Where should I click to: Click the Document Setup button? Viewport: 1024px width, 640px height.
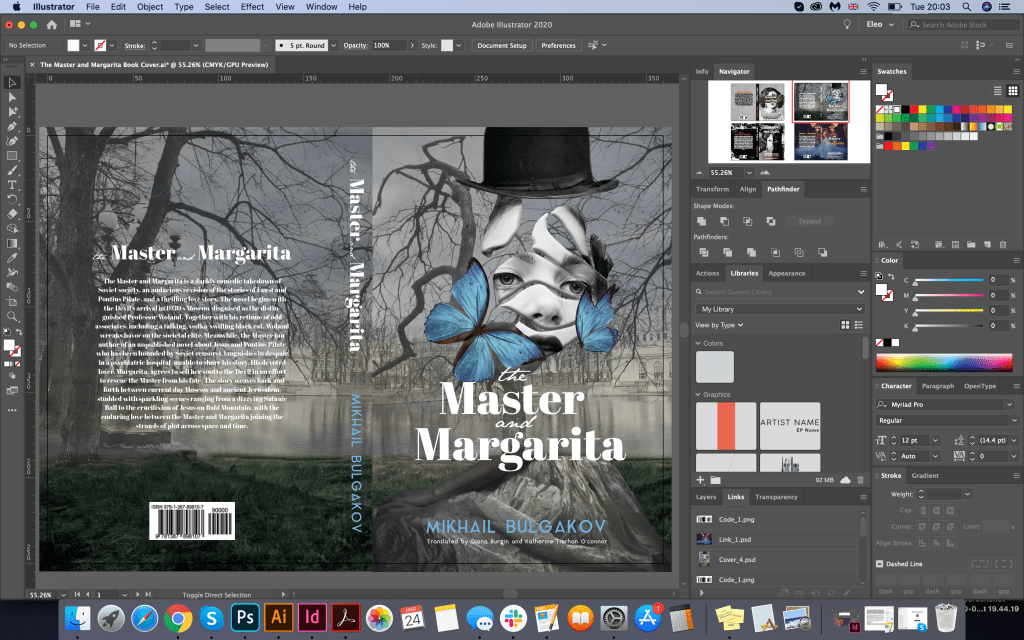click(x=501, y=45)
